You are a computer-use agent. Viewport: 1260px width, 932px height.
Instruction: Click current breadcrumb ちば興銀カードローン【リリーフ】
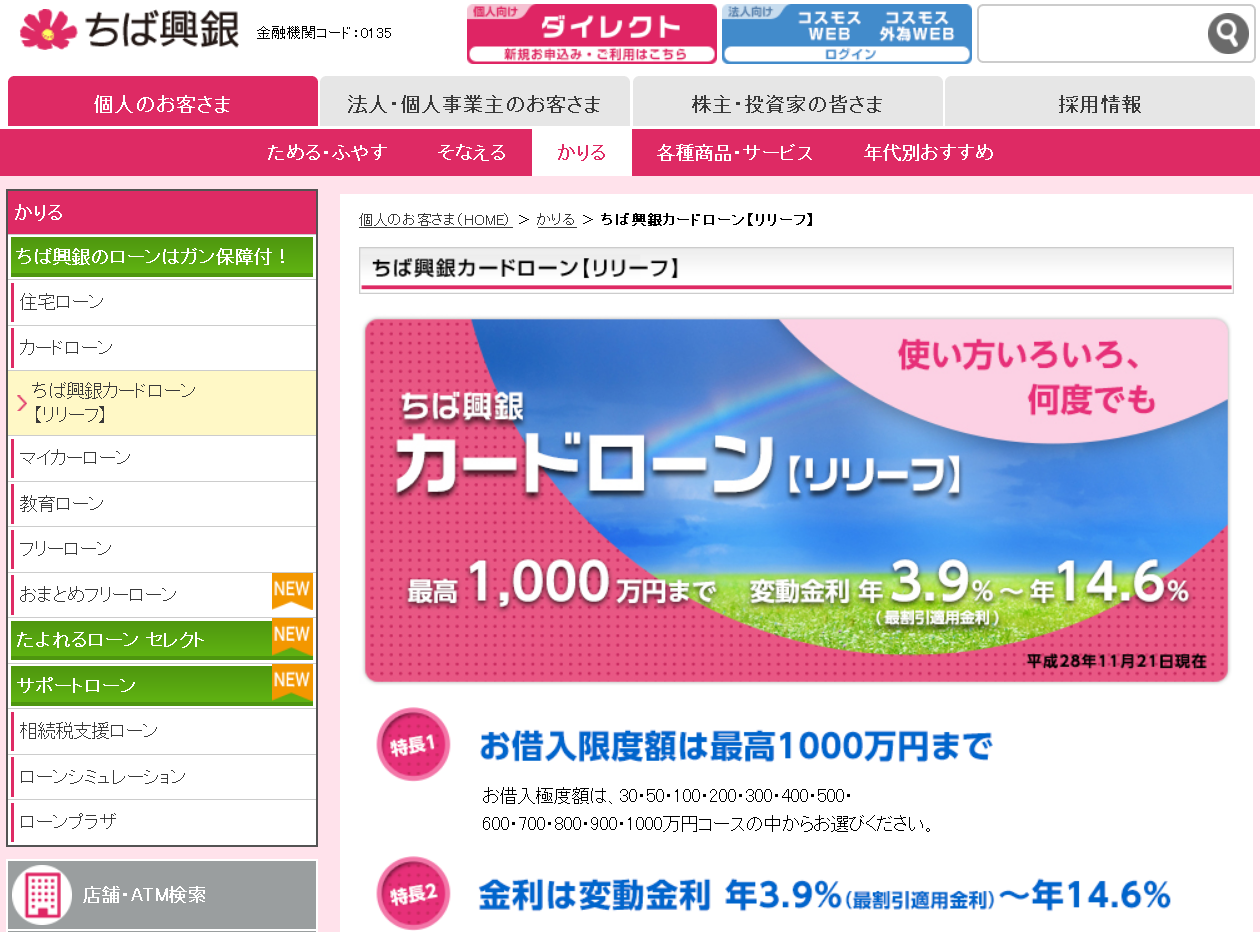708,220
